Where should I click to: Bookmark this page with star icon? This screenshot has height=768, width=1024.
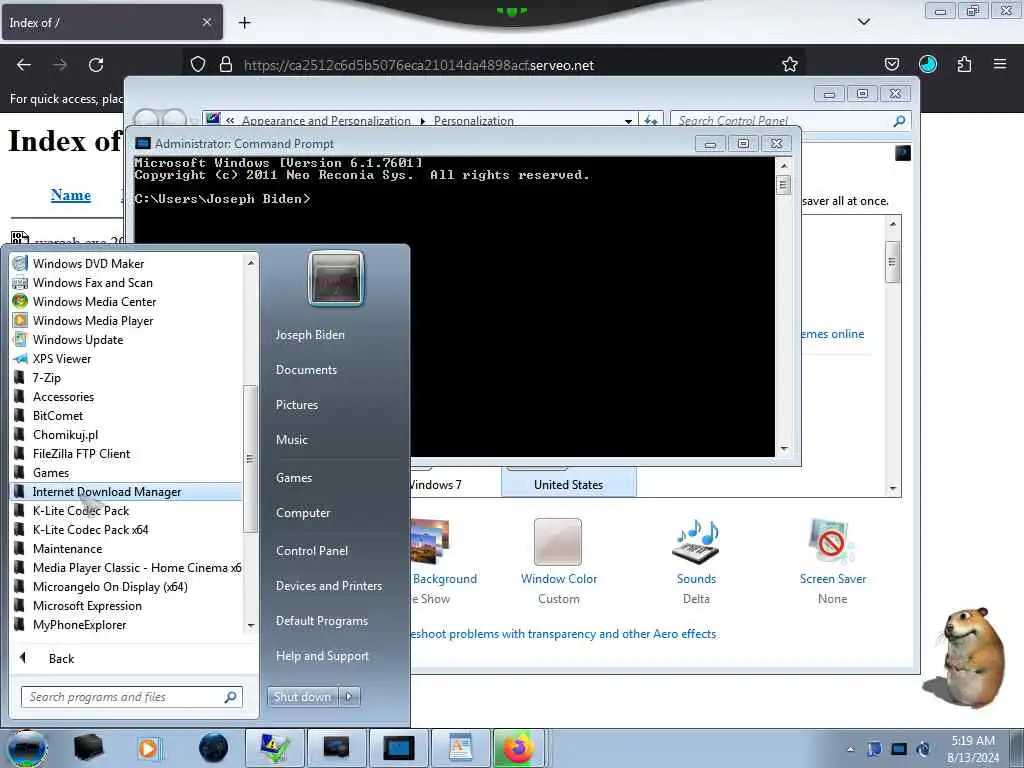coord(790,64)
